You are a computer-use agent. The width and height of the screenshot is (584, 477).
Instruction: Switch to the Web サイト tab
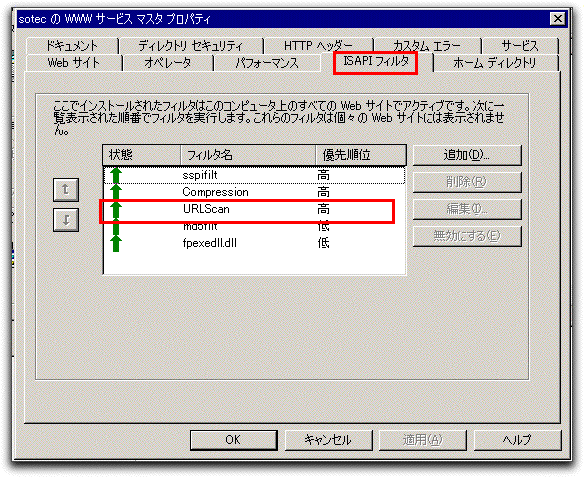point(74,63)
